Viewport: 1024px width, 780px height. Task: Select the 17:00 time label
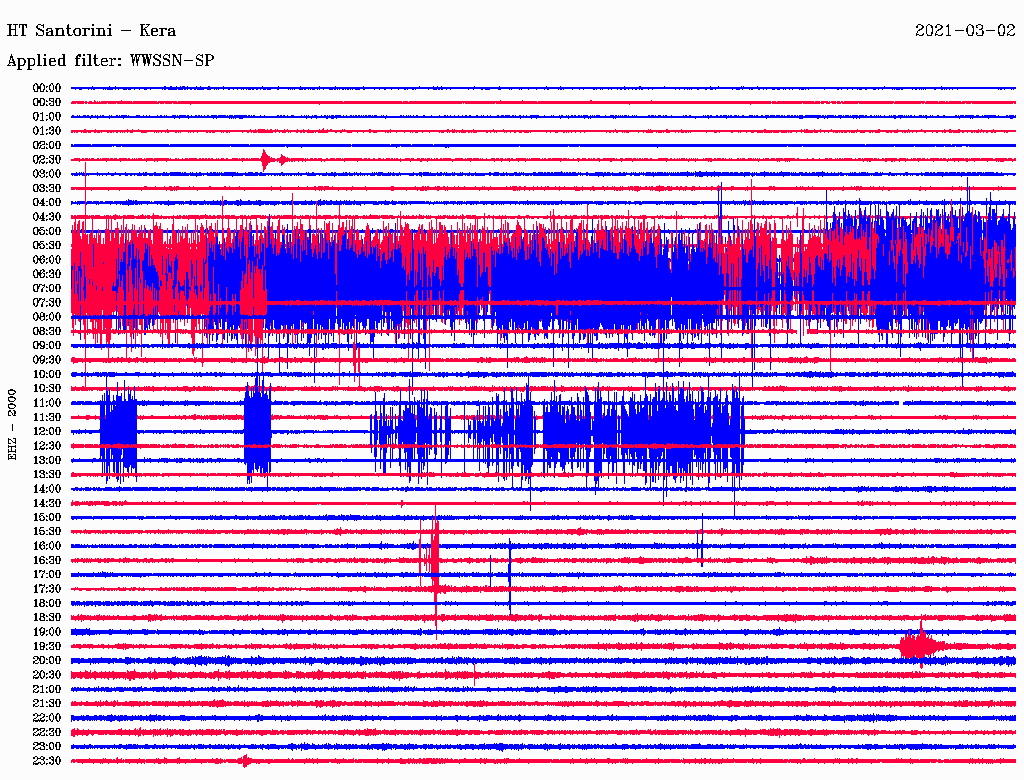coord(47,574)
